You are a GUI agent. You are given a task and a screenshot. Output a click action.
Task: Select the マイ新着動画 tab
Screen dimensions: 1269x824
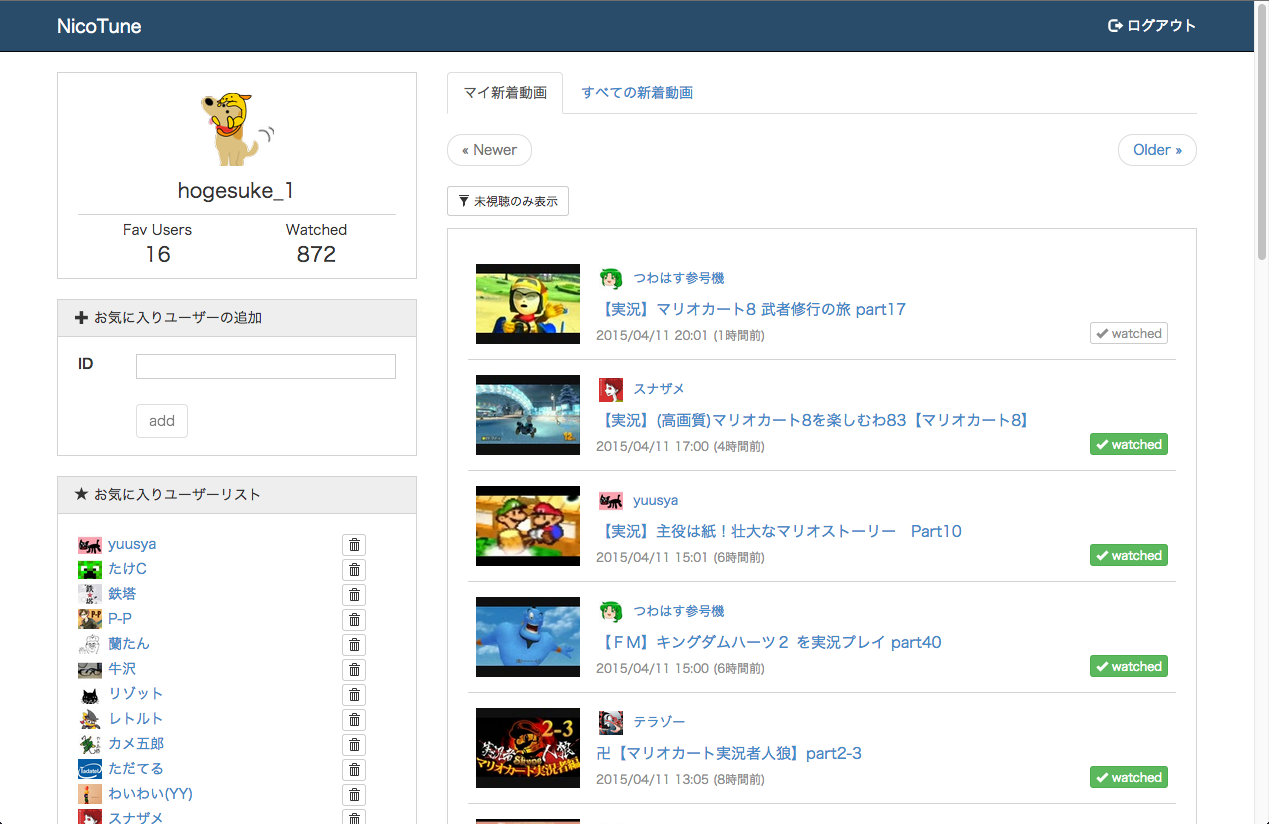click(505, 93)
